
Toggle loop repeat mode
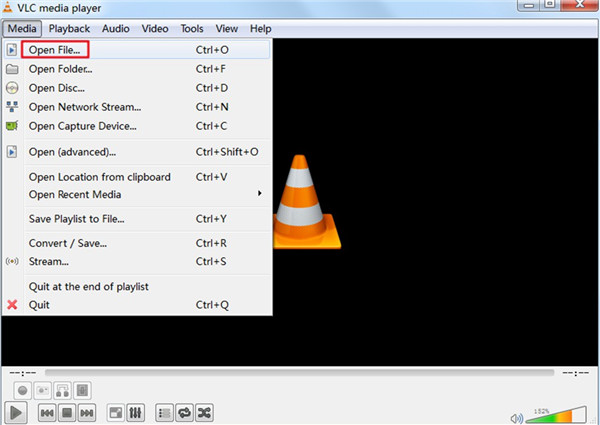point(184,413)
